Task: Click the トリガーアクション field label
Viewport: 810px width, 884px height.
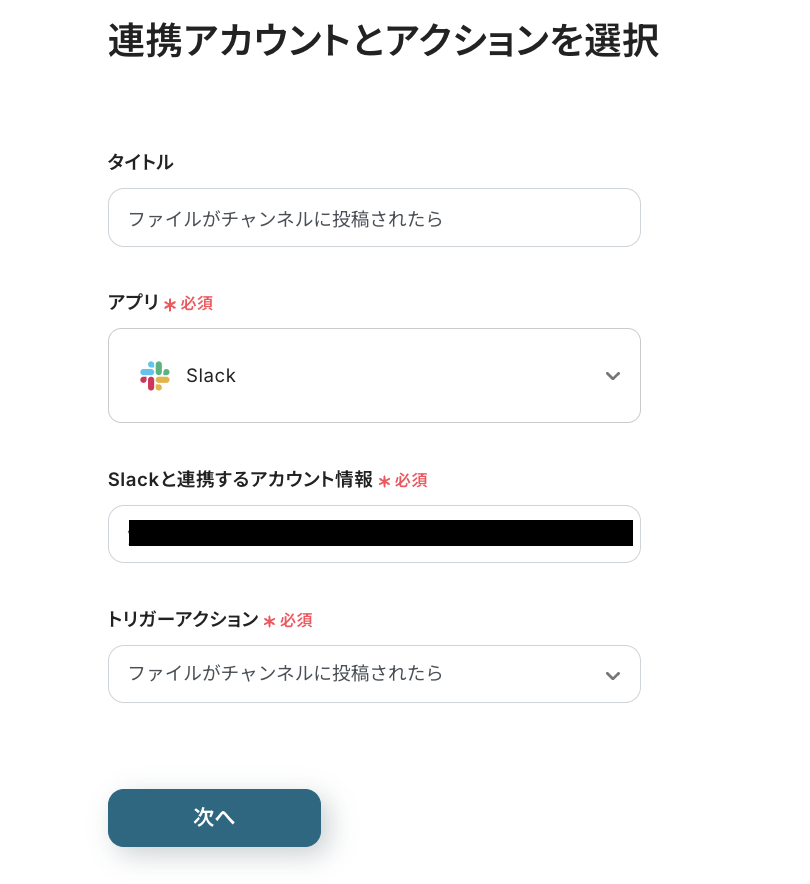Action: 182,620
